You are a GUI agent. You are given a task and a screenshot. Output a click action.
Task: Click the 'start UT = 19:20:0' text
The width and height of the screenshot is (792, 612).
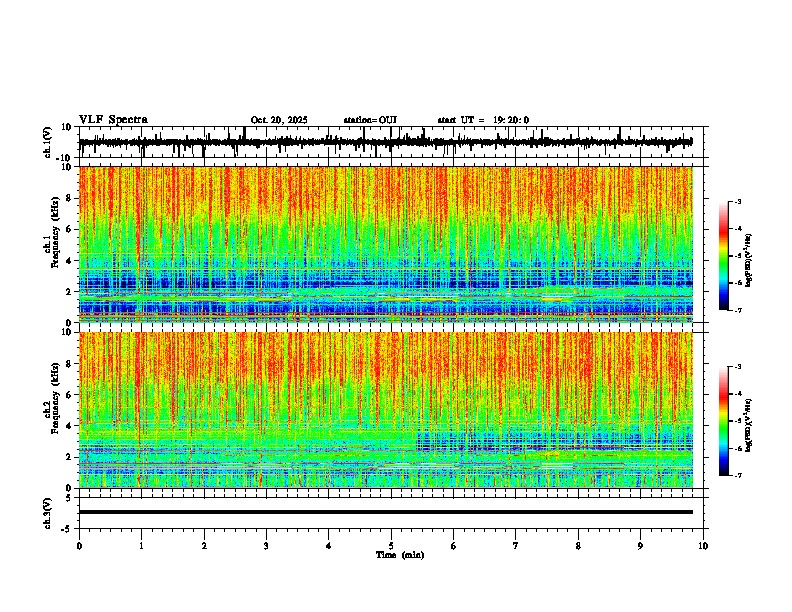[483, 120]
